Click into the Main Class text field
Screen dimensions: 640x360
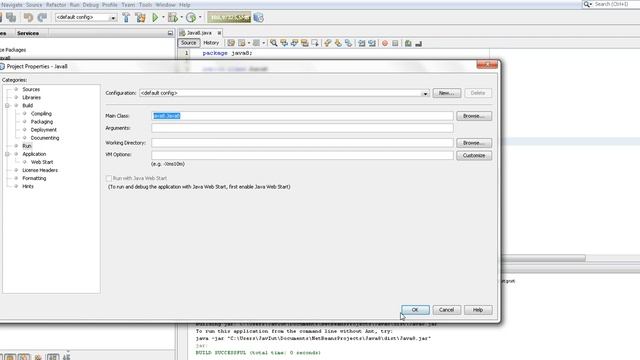click(302, 116)
